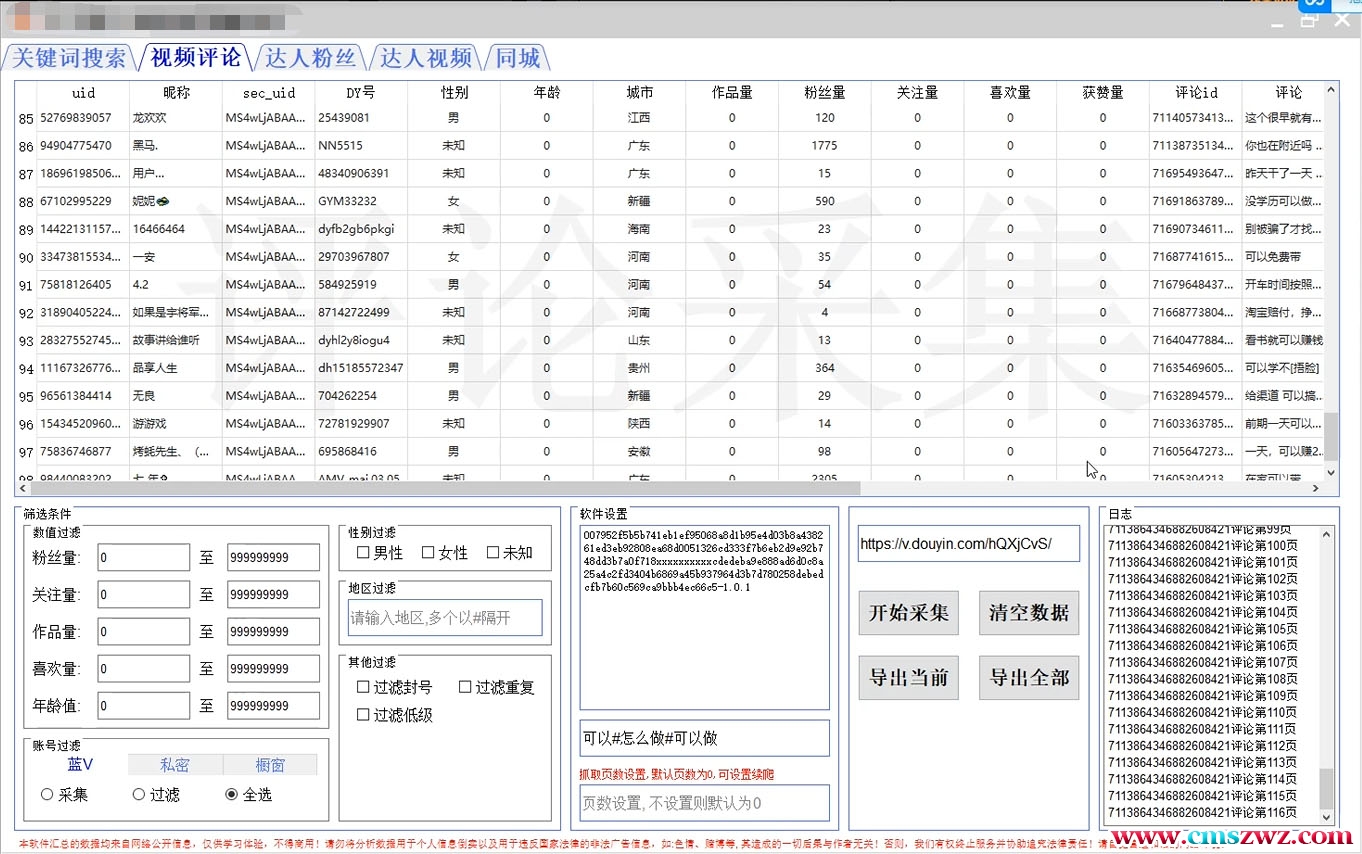Click the 开始采集 button
Viewport: 1362px width, 854px height.
click(x=908, y=613)
